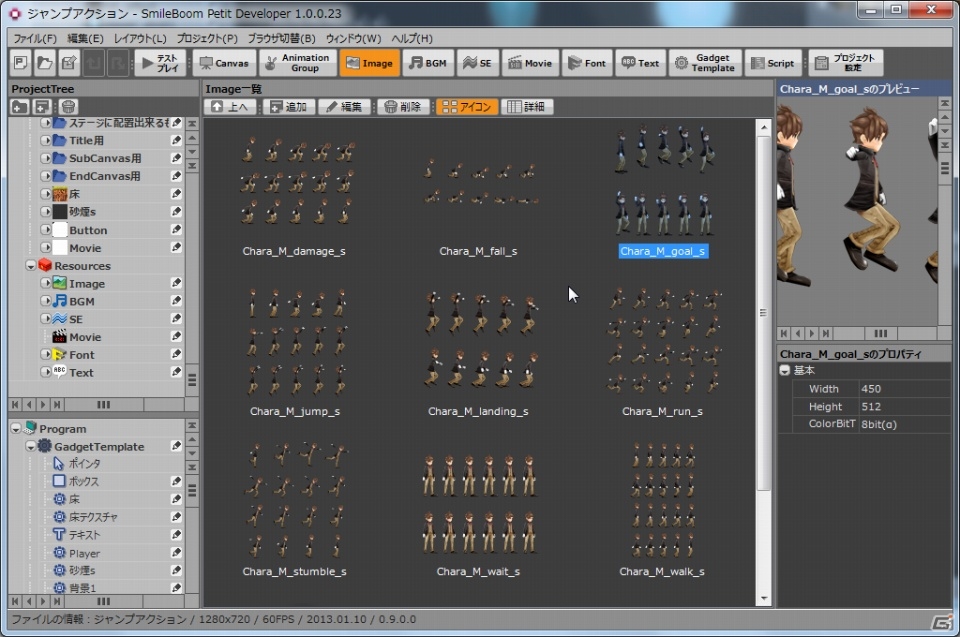Screen dimensions: 960x637
Task: Expand the Image node under Resources
Action: tap(46, 284)
